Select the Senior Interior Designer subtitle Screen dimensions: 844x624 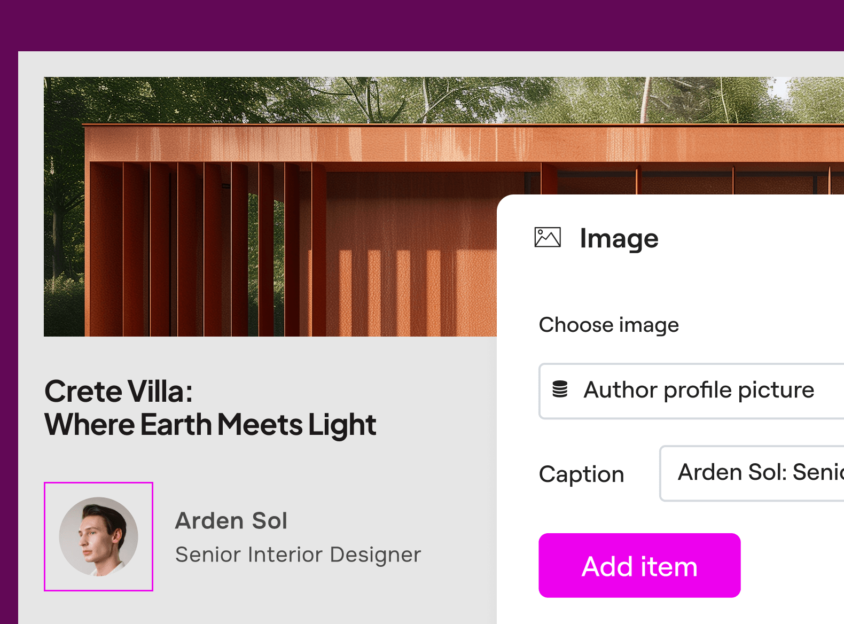pos(298,554)
